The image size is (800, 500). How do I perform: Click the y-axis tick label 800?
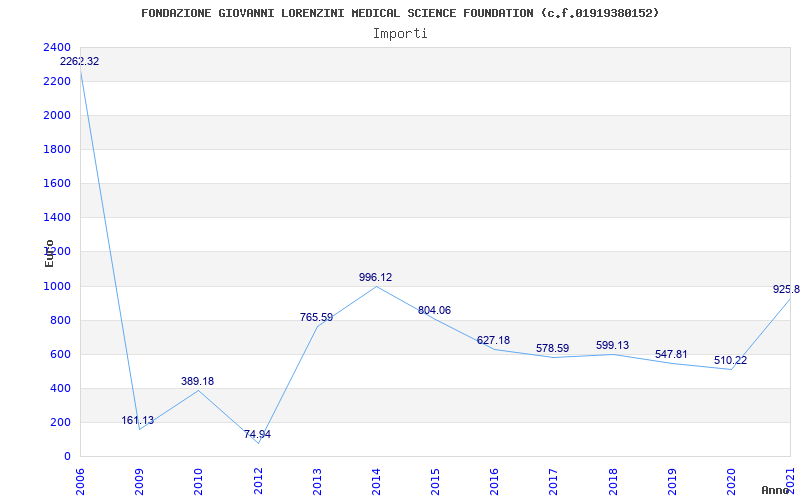coord(61,320)
